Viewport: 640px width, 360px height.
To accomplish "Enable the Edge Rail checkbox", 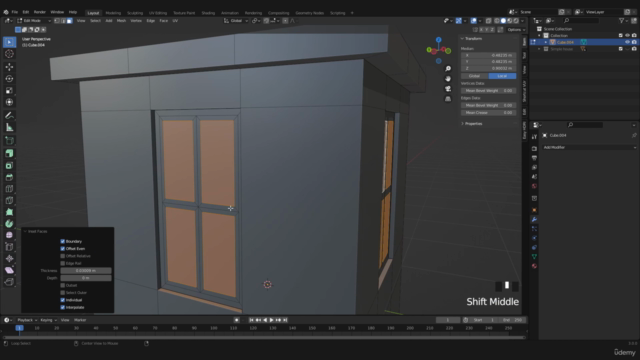I will click(x=62, y=263).
